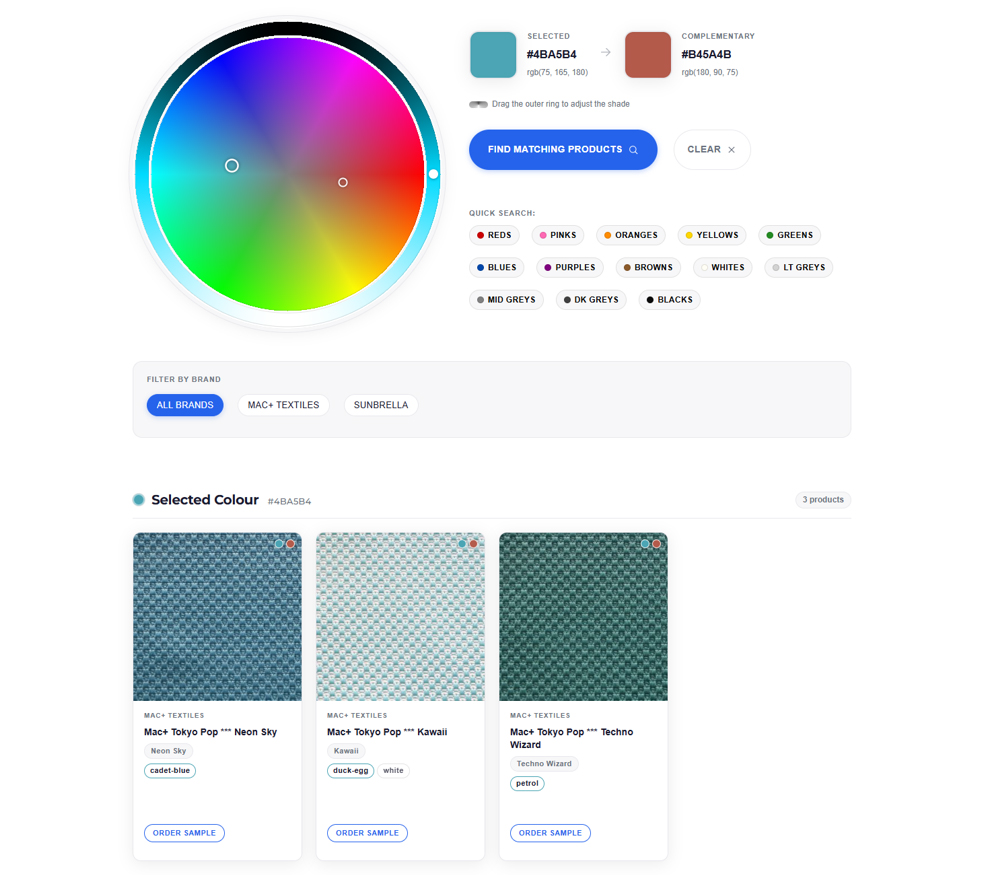
Task: Order sample of Neon Sky
Action: [184, 833]
